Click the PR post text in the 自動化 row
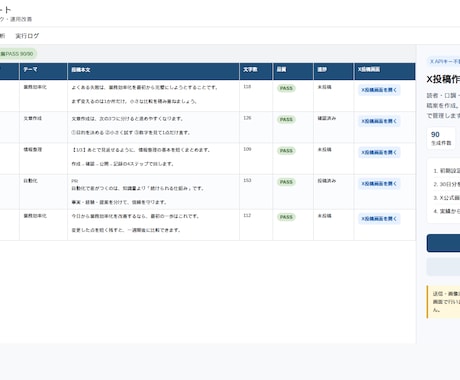 tap(138, 192)
